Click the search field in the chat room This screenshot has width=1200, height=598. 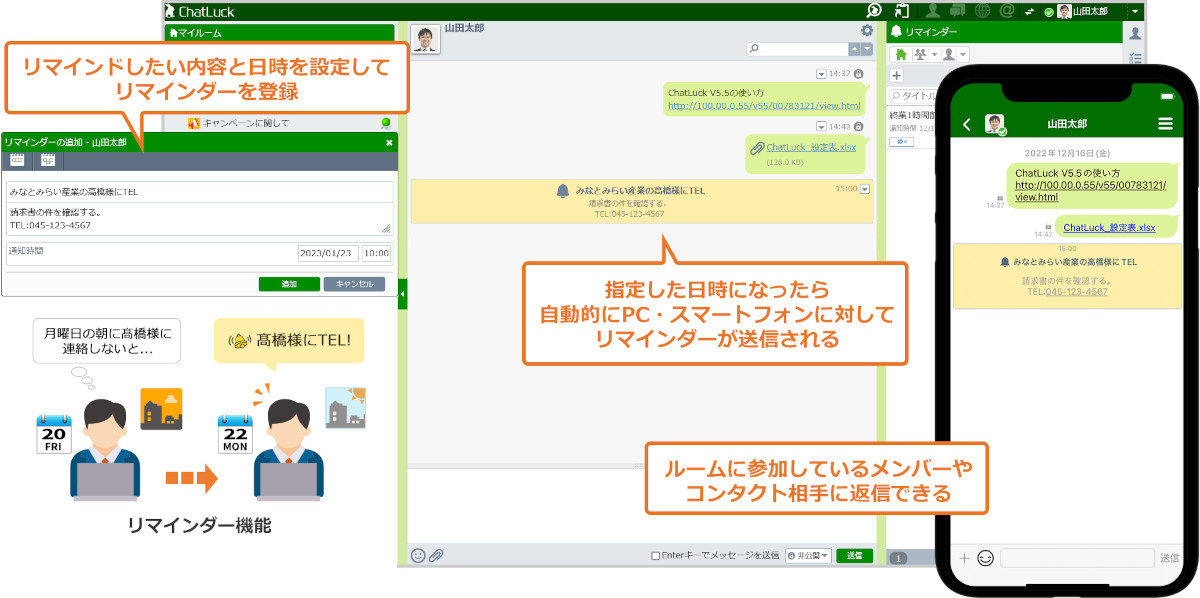tap(796, 48)
